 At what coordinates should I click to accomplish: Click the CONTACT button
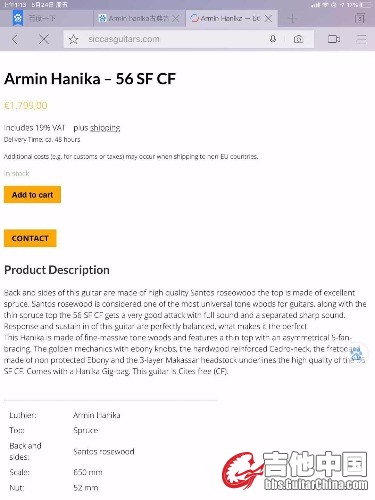point(30,238)
